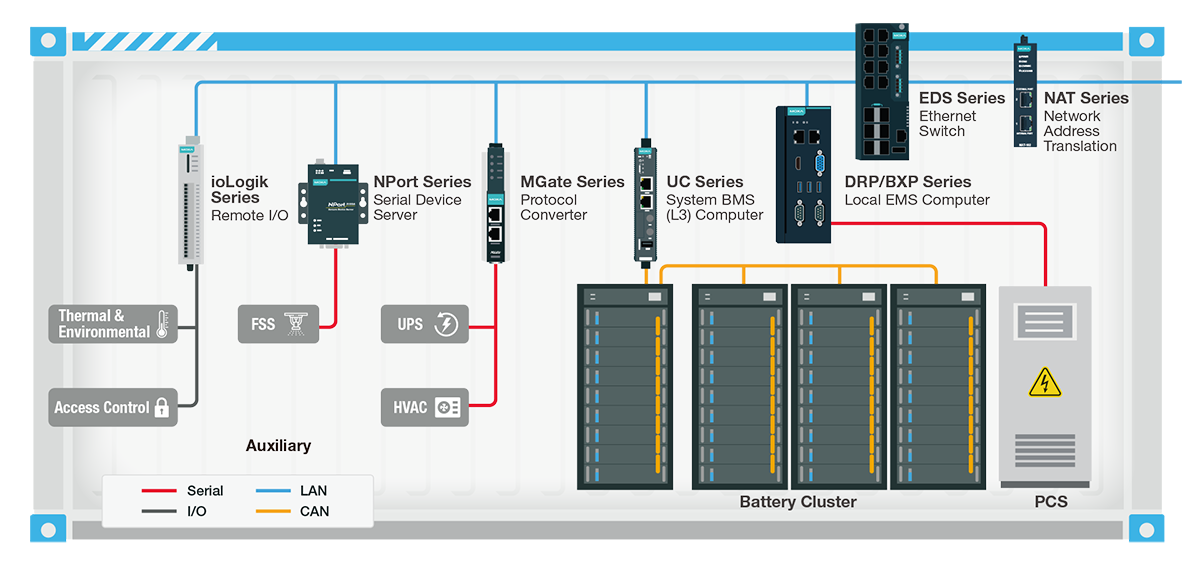
Task: Click the NAT Series device image
Action: point(1024,91)
